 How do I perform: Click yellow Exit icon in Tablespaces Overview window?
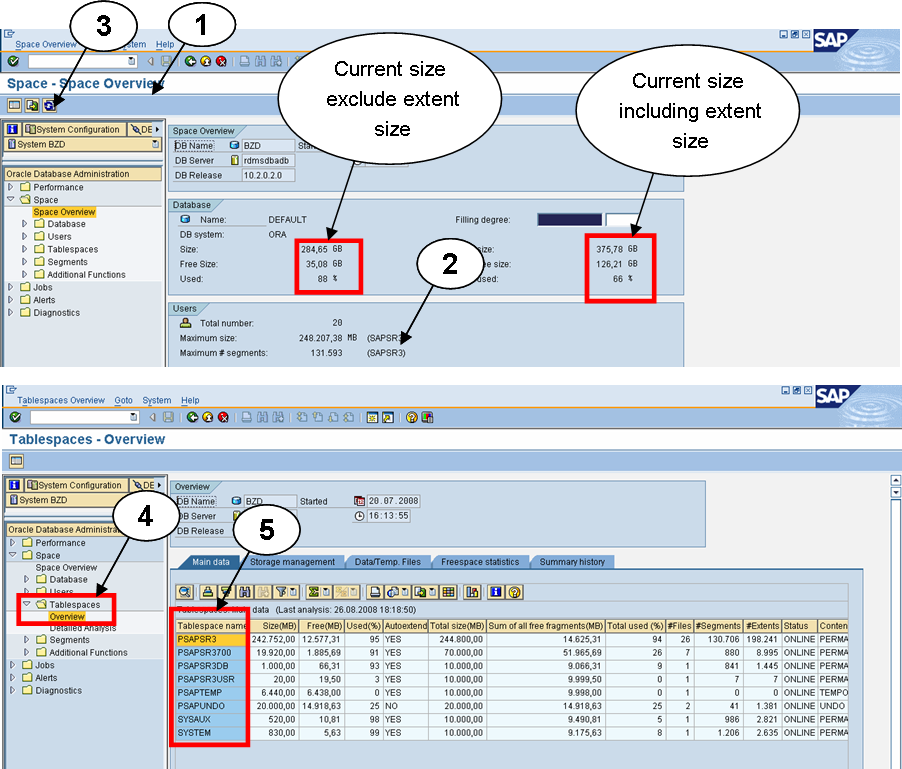pos(208,417)
